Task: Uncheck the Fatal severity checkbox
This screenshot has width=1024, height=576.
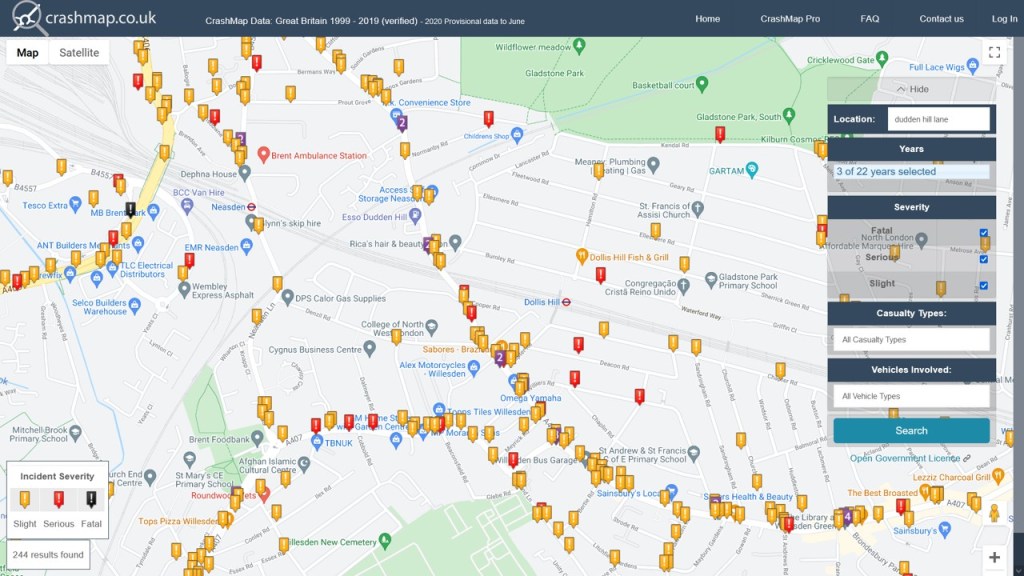Action: click(x=984, y=233)
